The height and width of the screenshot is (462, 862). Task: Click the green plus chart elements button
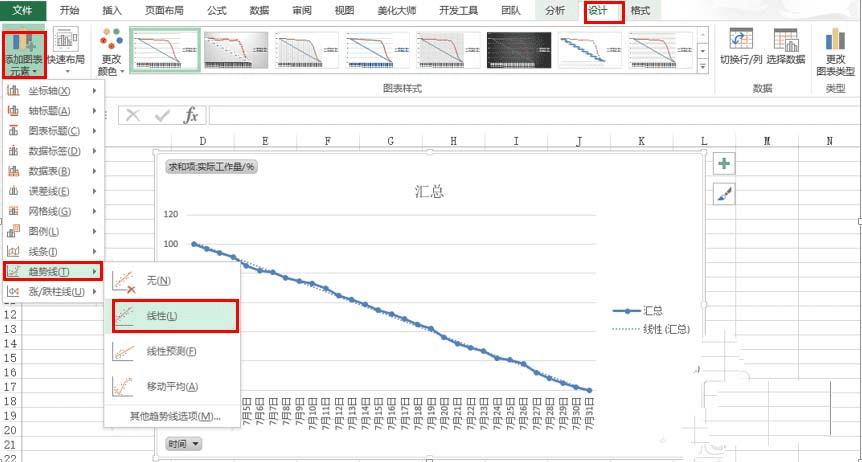724,163
